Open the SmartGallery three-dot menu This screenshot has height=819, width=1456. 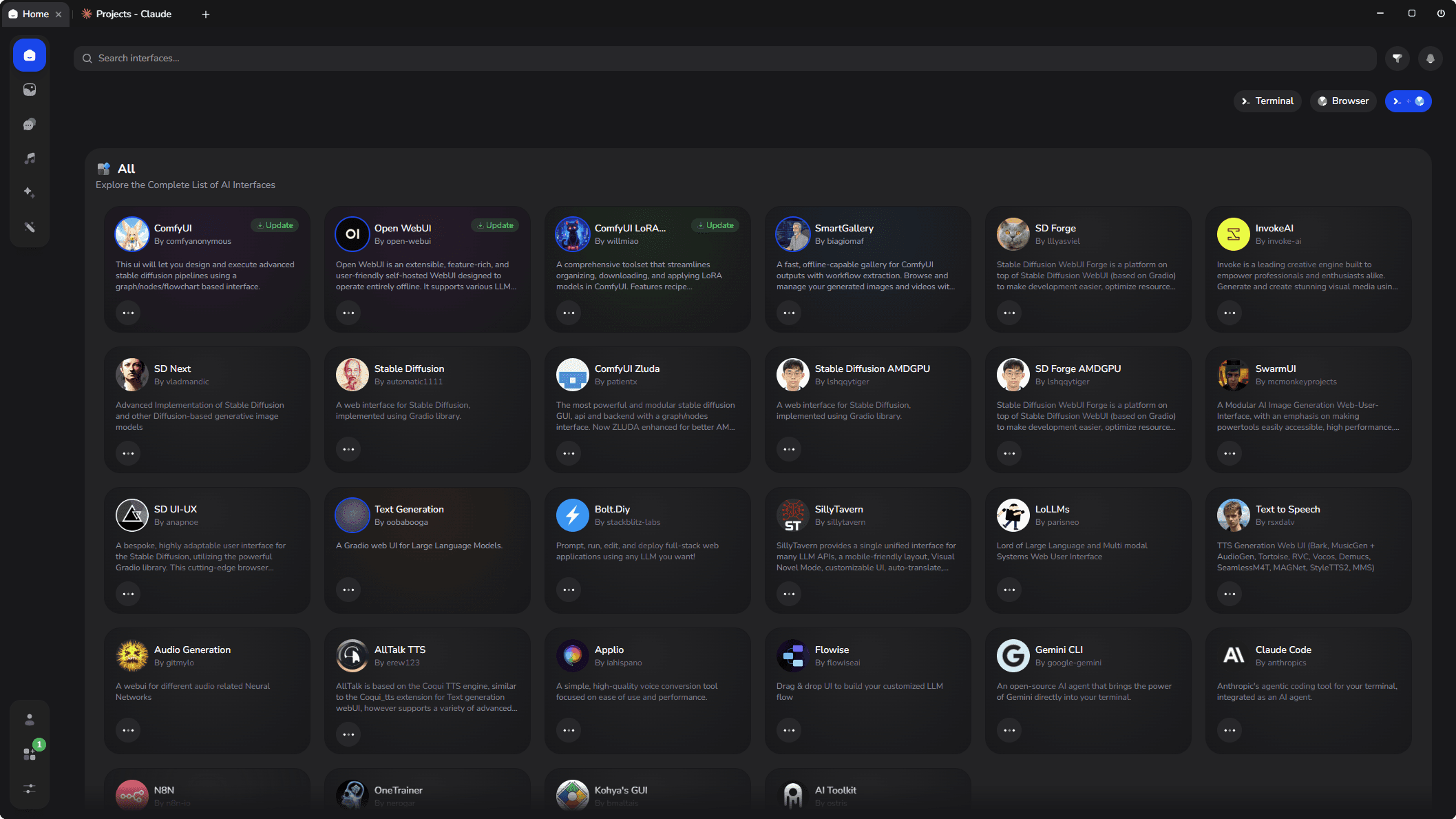789,313
